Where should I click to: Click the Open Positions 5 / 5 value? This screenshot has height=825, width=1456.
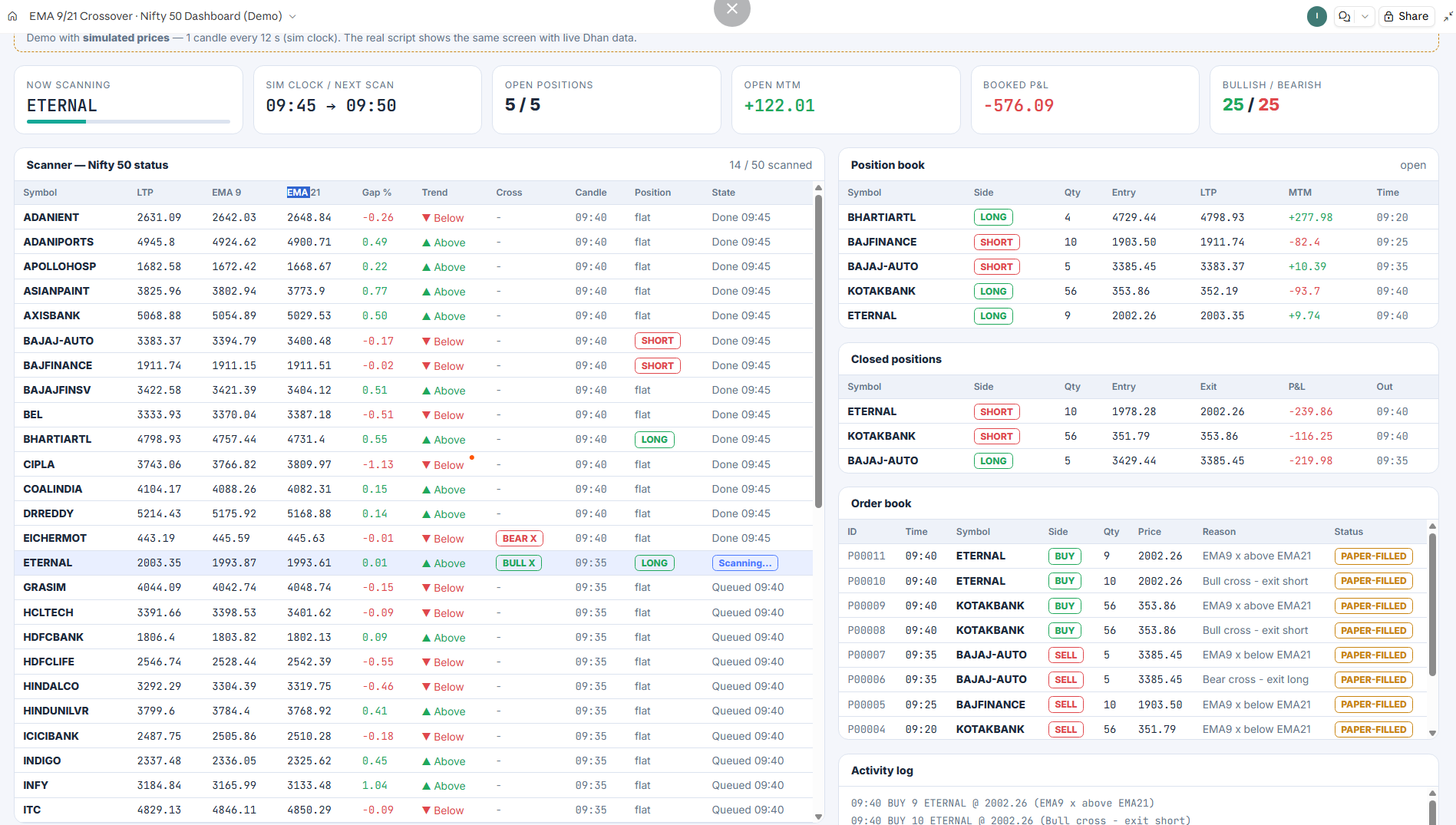(x=523, y=105)
